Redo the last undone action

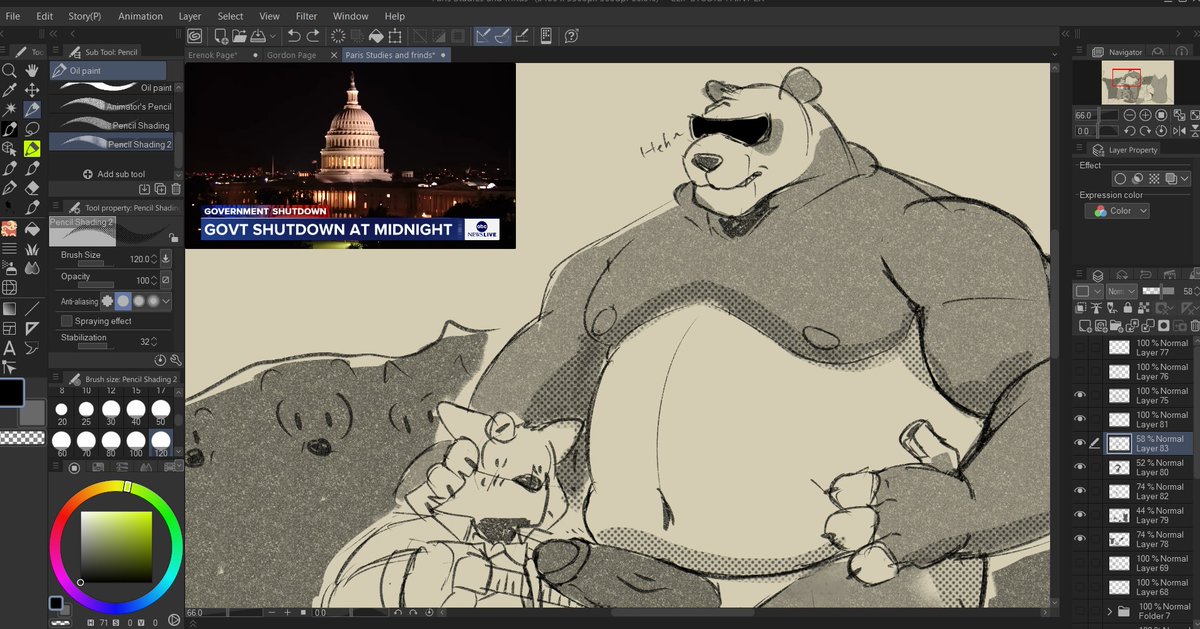pos(313,36)
